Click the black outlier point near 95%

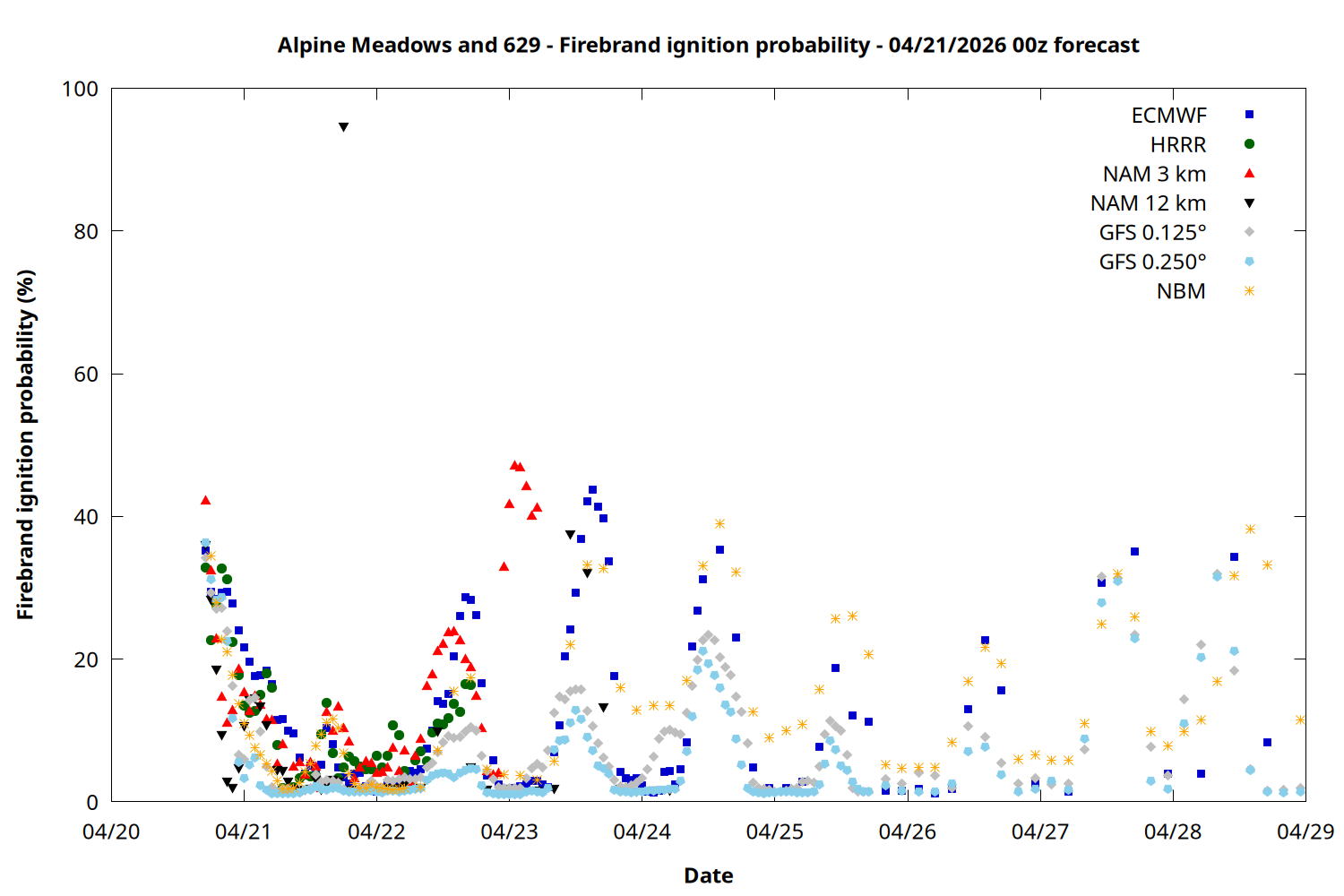343,127
